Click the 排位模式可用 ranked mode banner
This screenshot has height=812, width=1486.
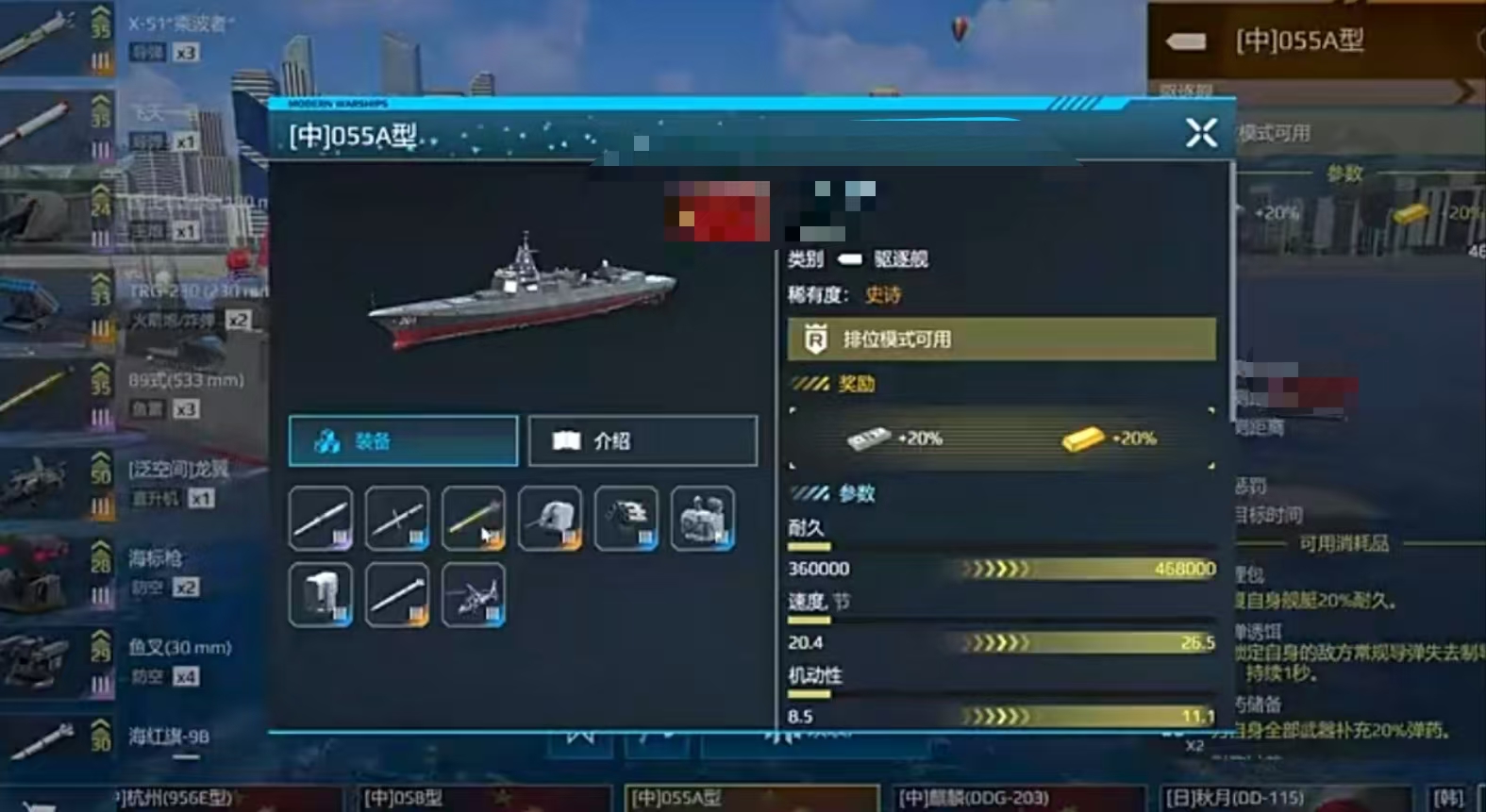(1002, 339)
